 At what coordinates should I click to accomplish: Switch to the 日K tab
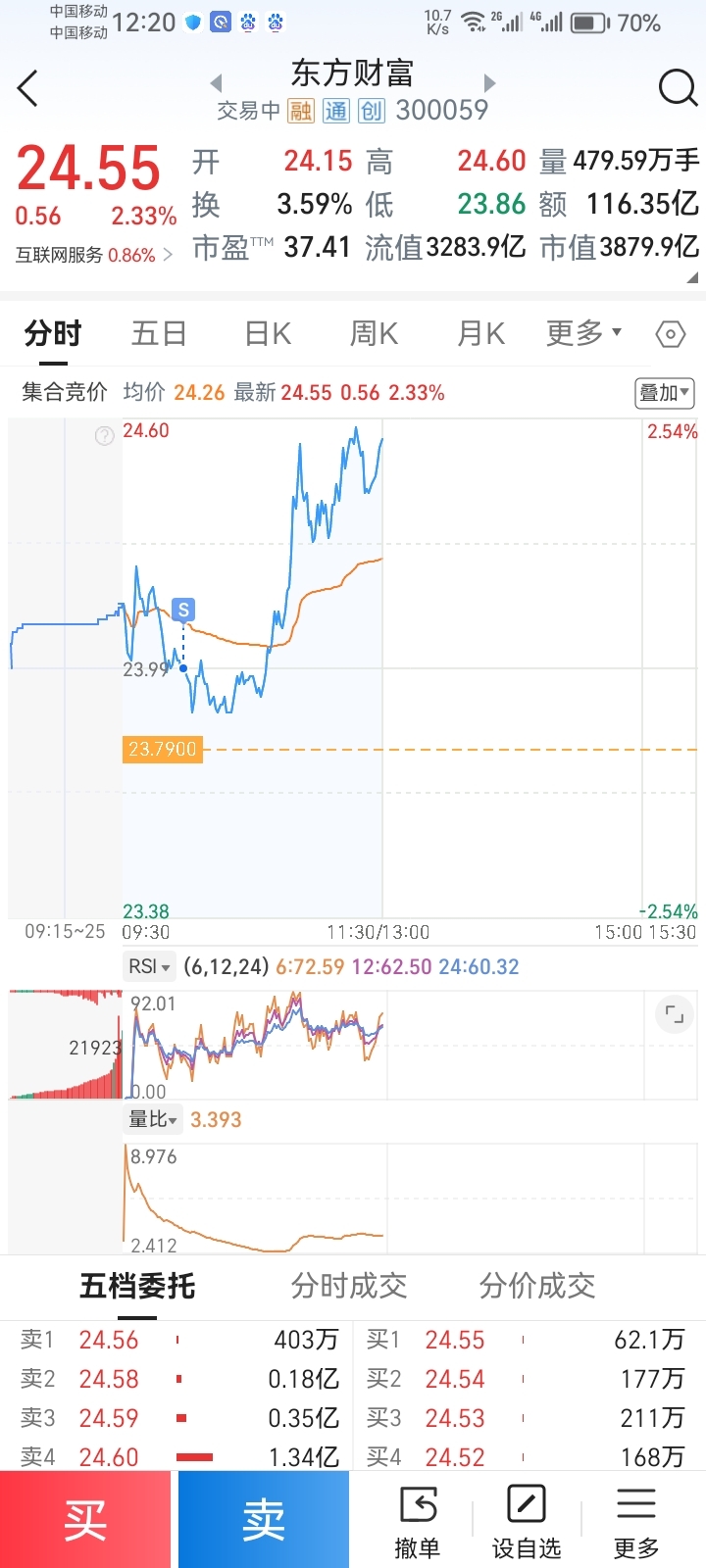tap(268, 334)
